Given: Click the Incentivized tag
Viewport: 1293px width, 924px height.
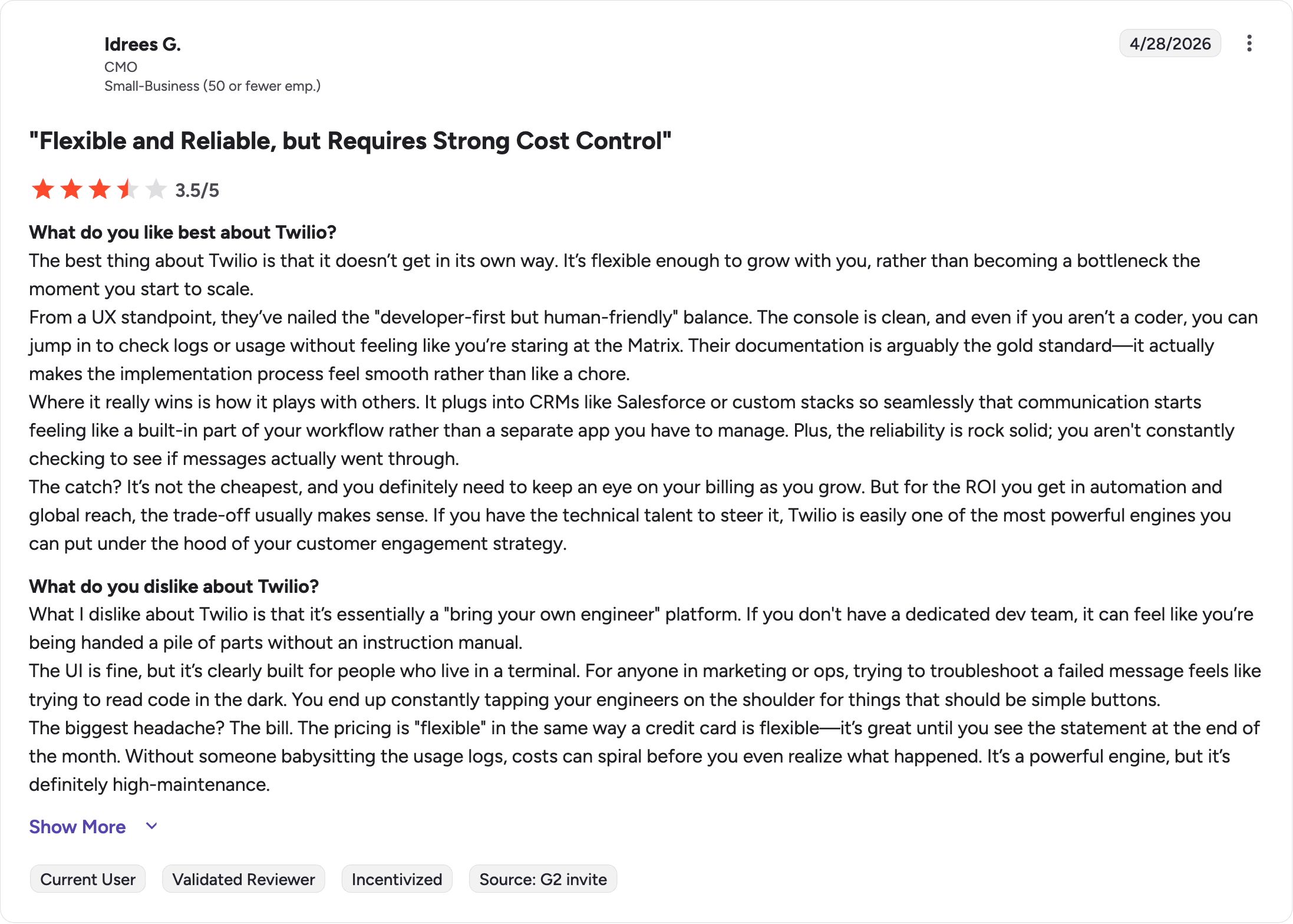Looking at the screenshot, I should coord(397,879).
